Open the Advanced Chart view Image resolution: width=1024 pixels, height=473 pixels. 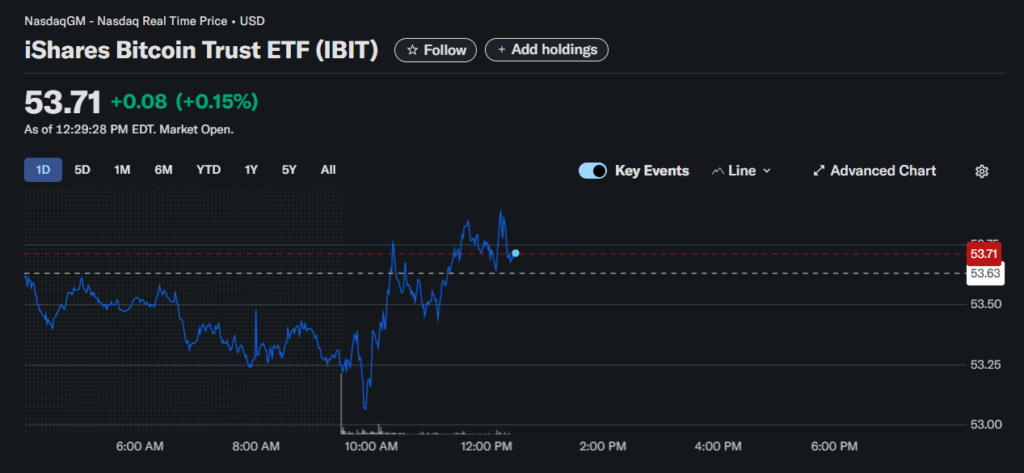click(x=874, y=171)
